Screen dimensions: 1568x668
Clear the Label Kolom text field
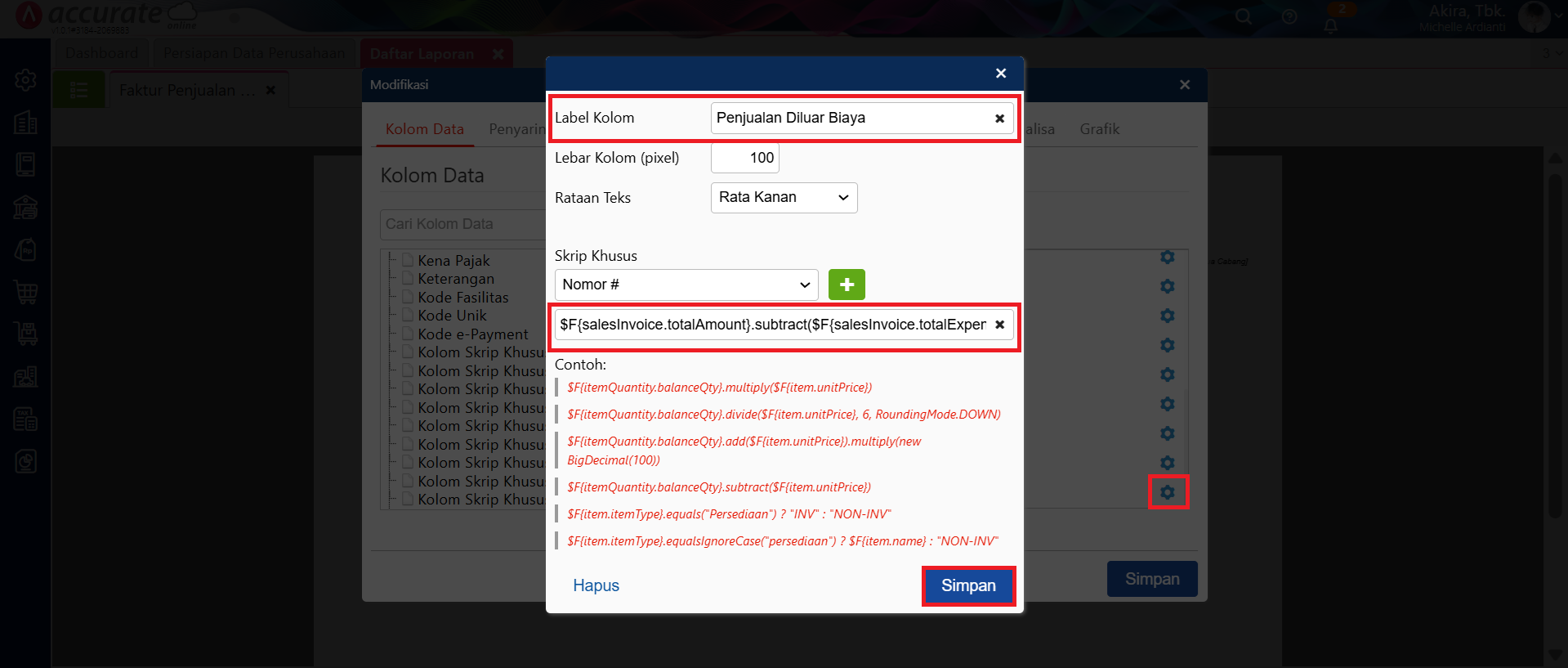click(999, 119)
